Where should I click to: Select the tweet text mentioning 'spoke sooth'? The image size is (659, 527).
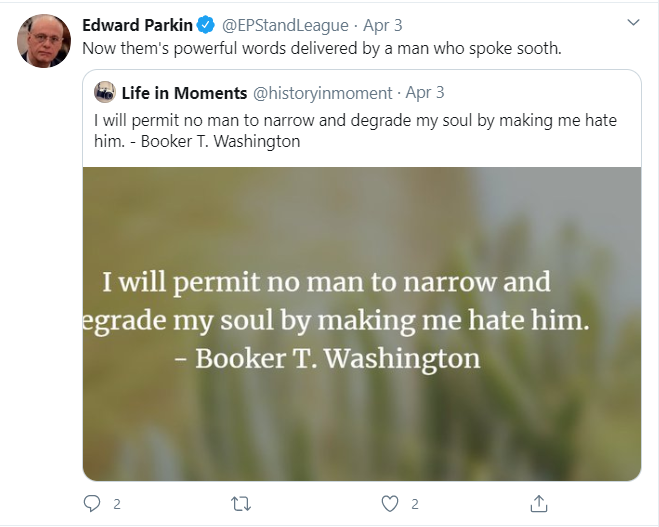pyautogui.click(x=322, y=49)
